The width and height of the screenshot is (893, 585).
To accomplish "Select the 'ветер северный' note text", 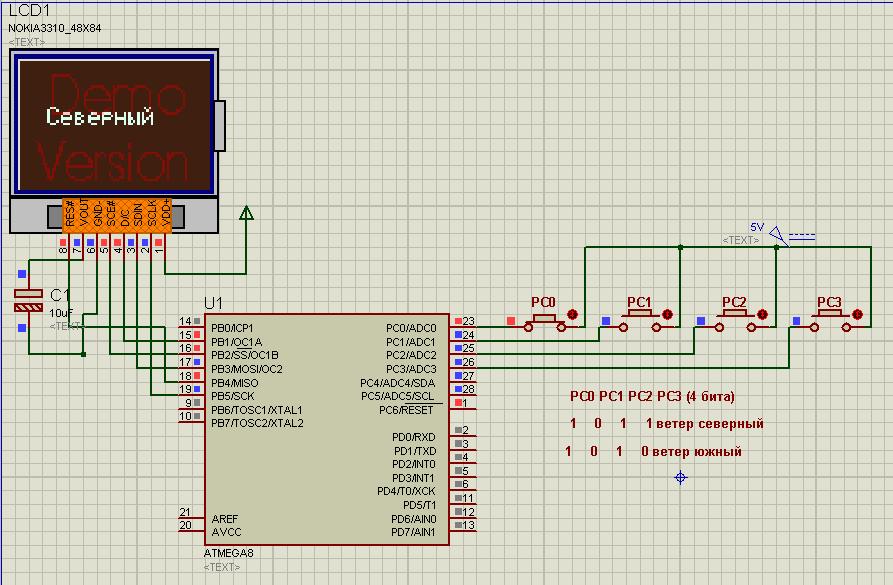I will 710,424.
